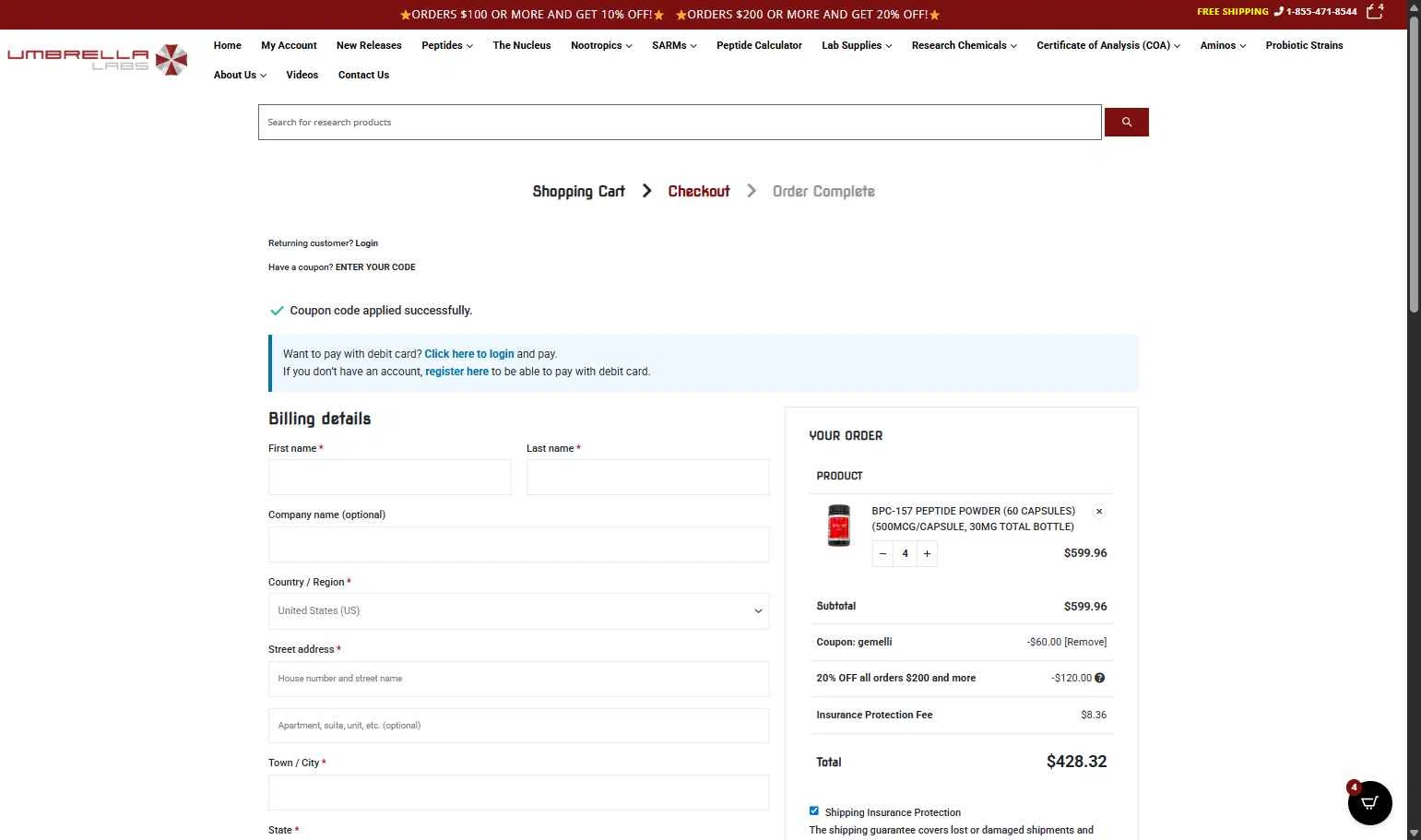Remove BPC-157 product with X icon
The height and width of the screenshot is (840, 1421).
(x=1099, y=511)
